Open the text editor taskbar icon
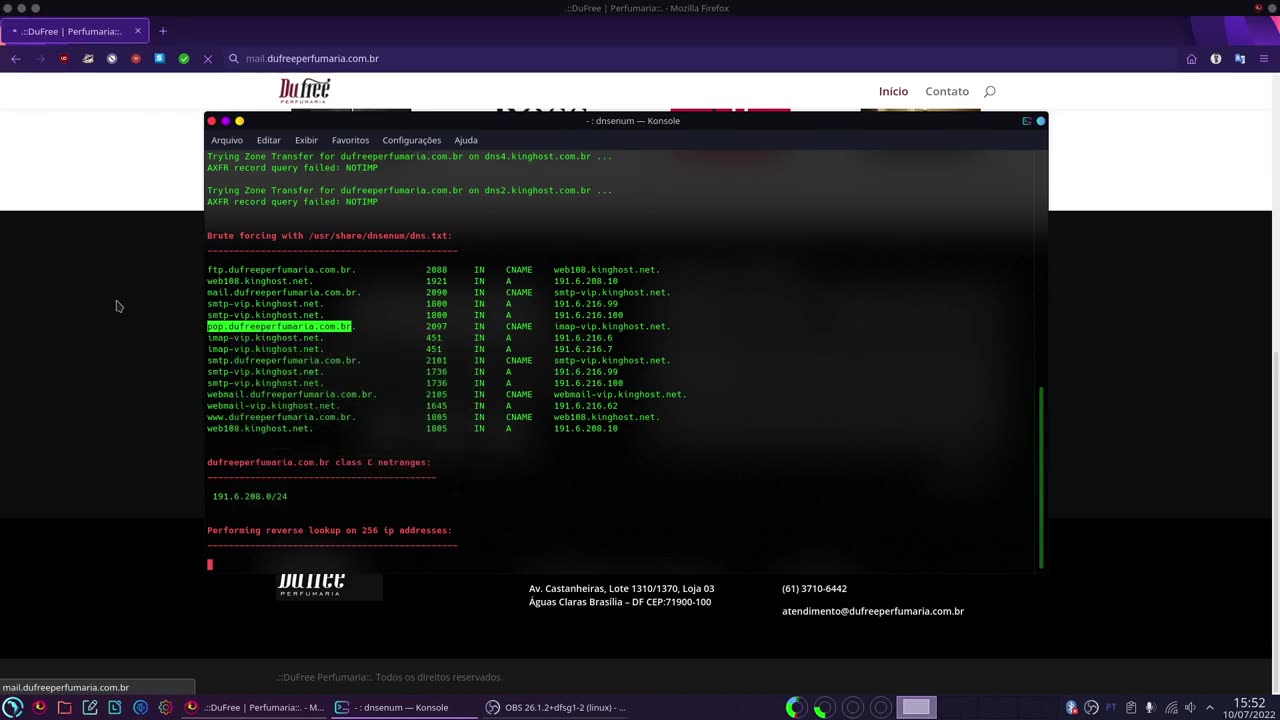The width and height of the screenshot is (1280, 720). pyautogui.click(x=90, y=707)
